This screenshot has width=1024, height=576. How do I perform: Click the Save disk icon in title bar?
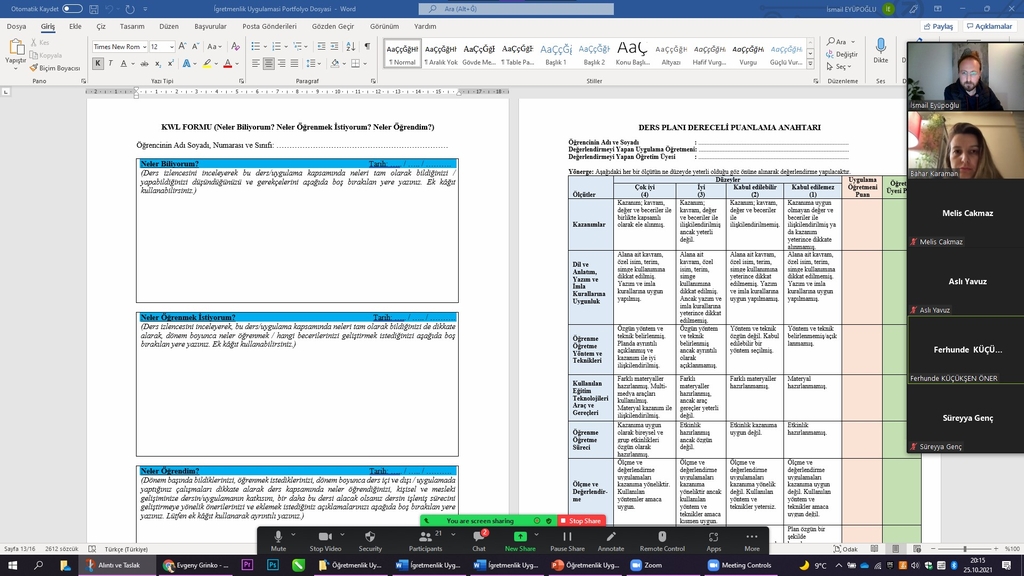(x=94, y=9)
